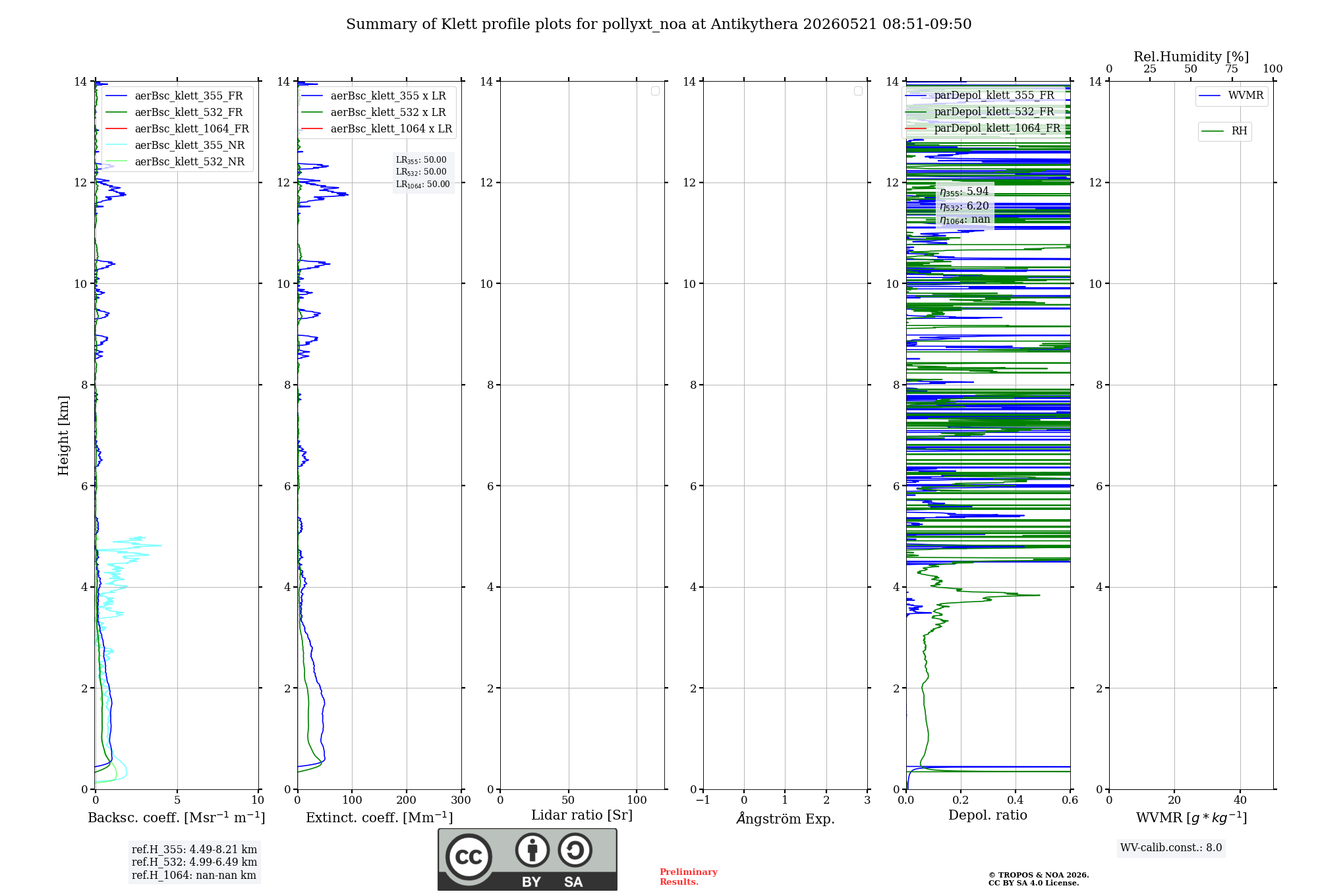Click the © TROPOS & NOA 2026 copyright text
This screenshot has height=896, width=1318.
(x=1039, y=875)
